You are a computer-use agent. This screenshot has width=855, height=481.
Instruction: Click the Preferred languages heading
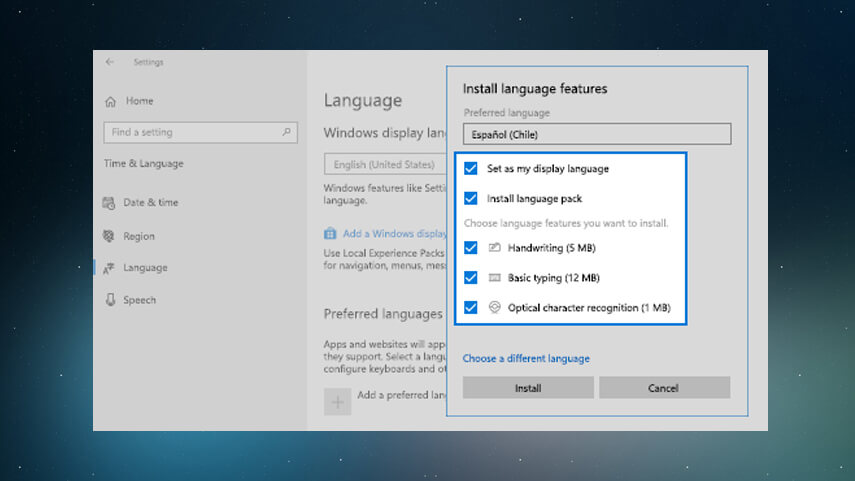tap(383, 314)
